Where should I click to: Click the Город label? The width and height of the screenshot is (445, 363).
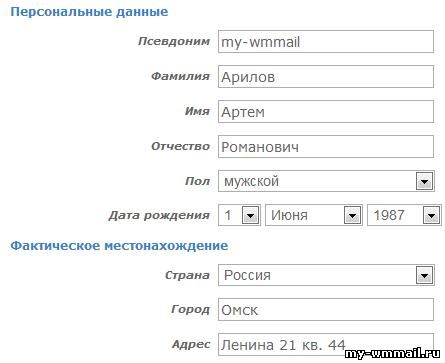191,309
